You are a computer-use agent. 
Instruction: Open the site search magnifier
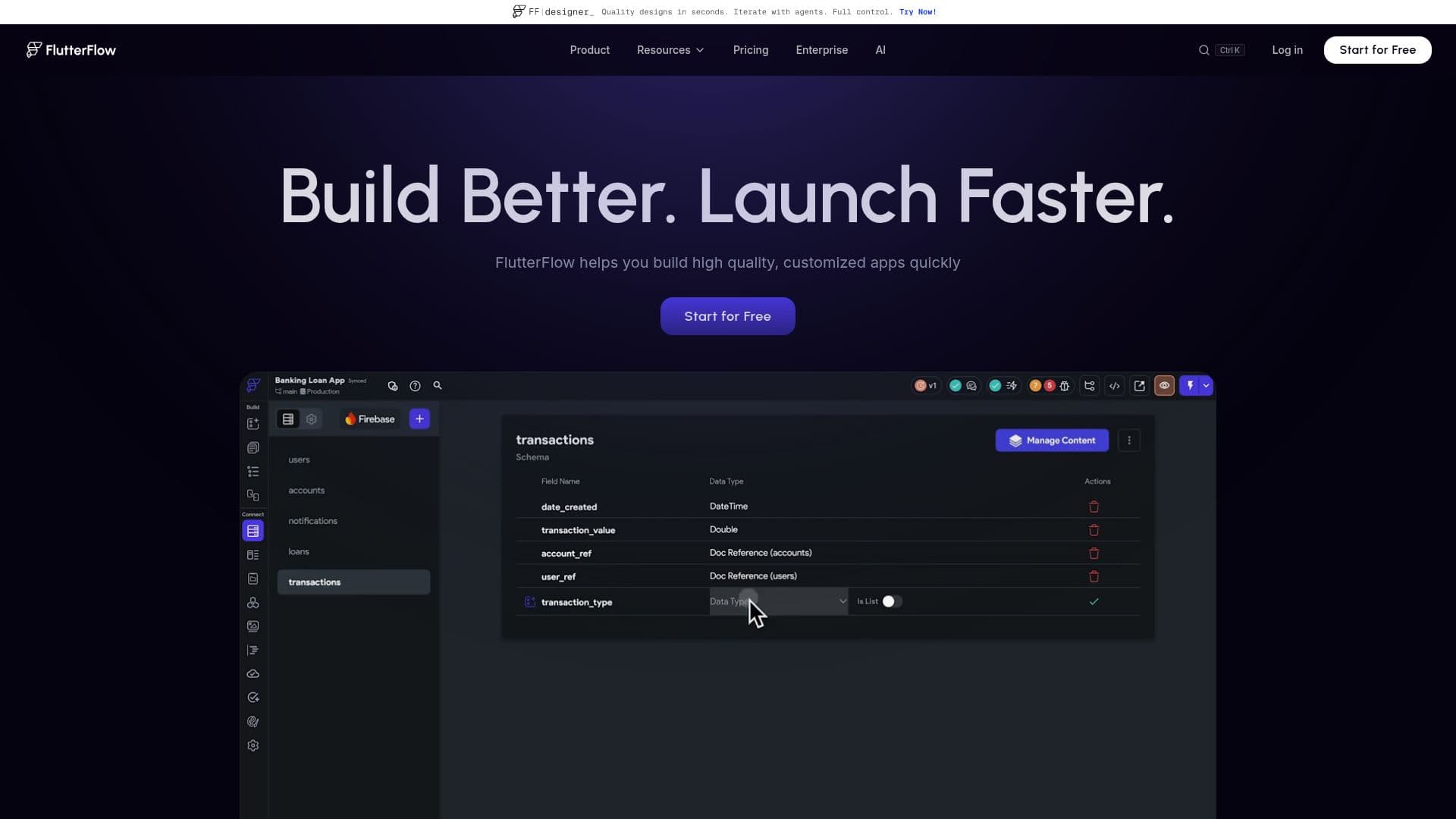click(x=1203, y=50)
